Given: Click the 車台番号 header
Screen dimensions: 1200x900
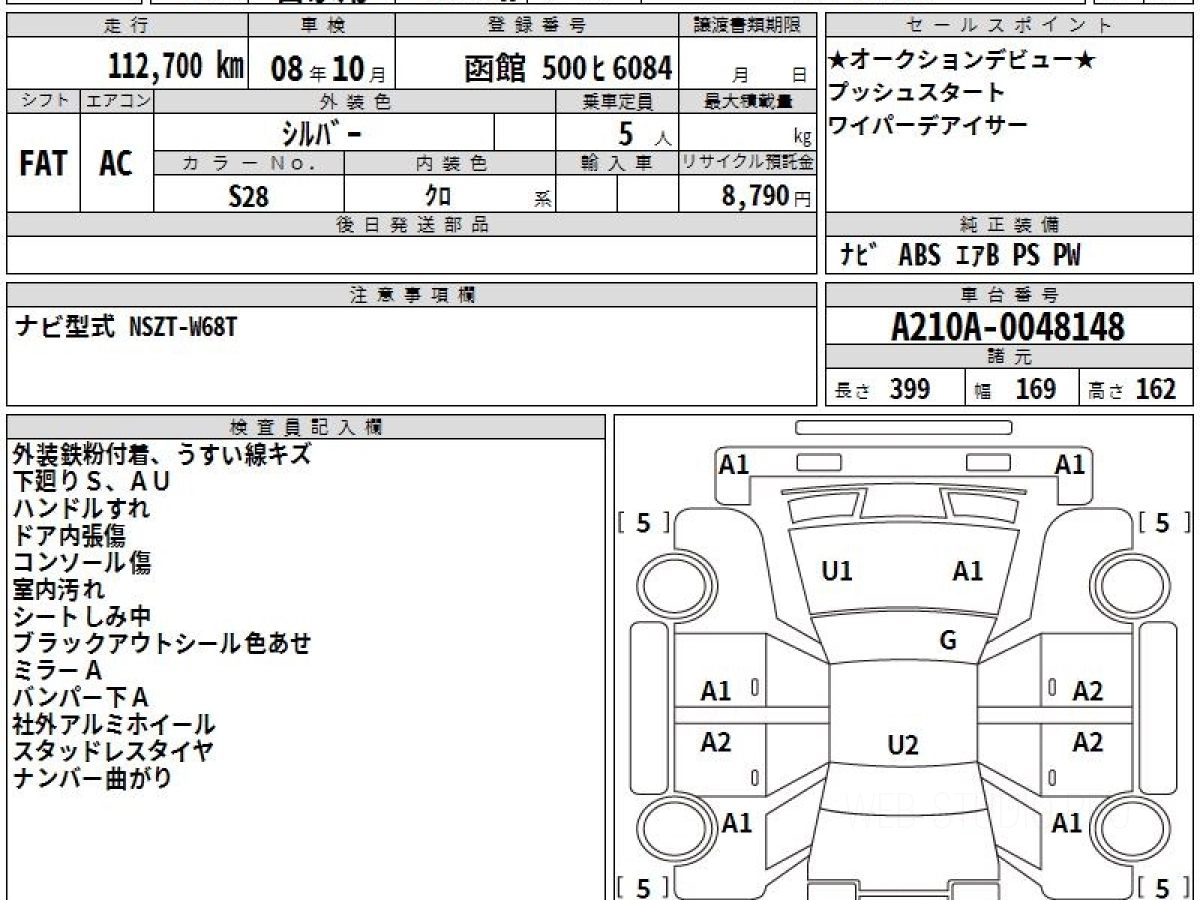Looking at the screenshot, I should (1010, 294).
